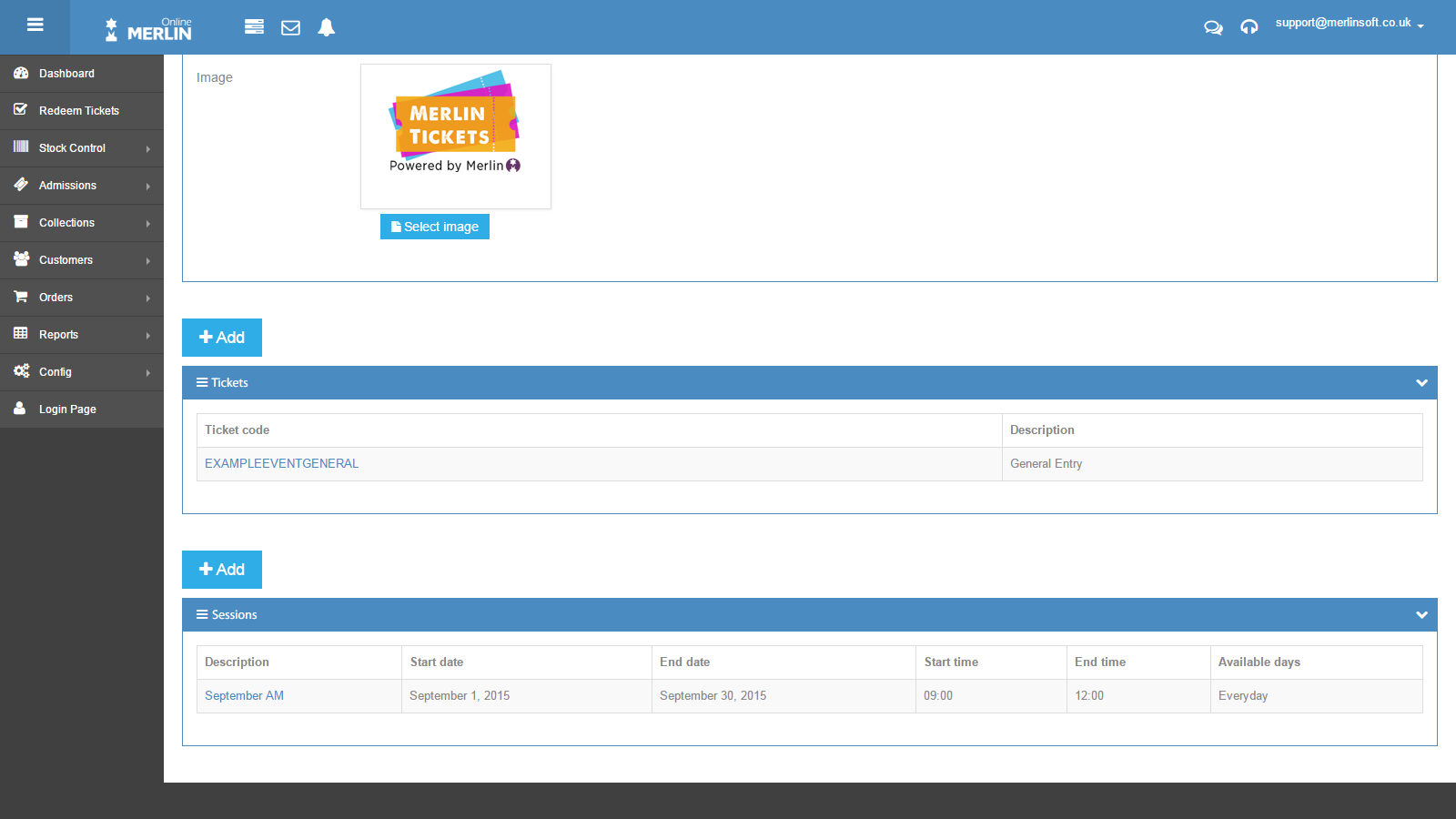
Task: Expand Admissions submenu arrow
Action: click(x=148, y=186)
